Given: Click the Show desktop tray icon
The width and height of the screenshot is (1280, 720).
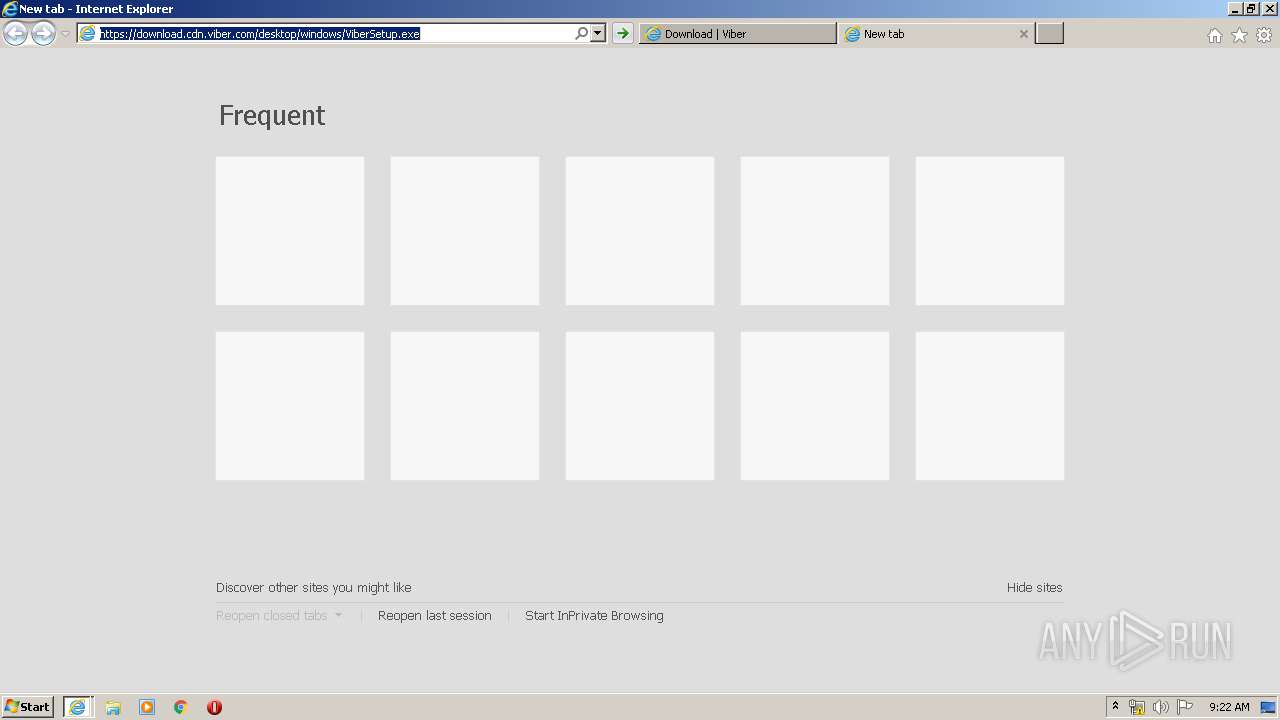Looking at the screenshot, I should coord(1269,707).
